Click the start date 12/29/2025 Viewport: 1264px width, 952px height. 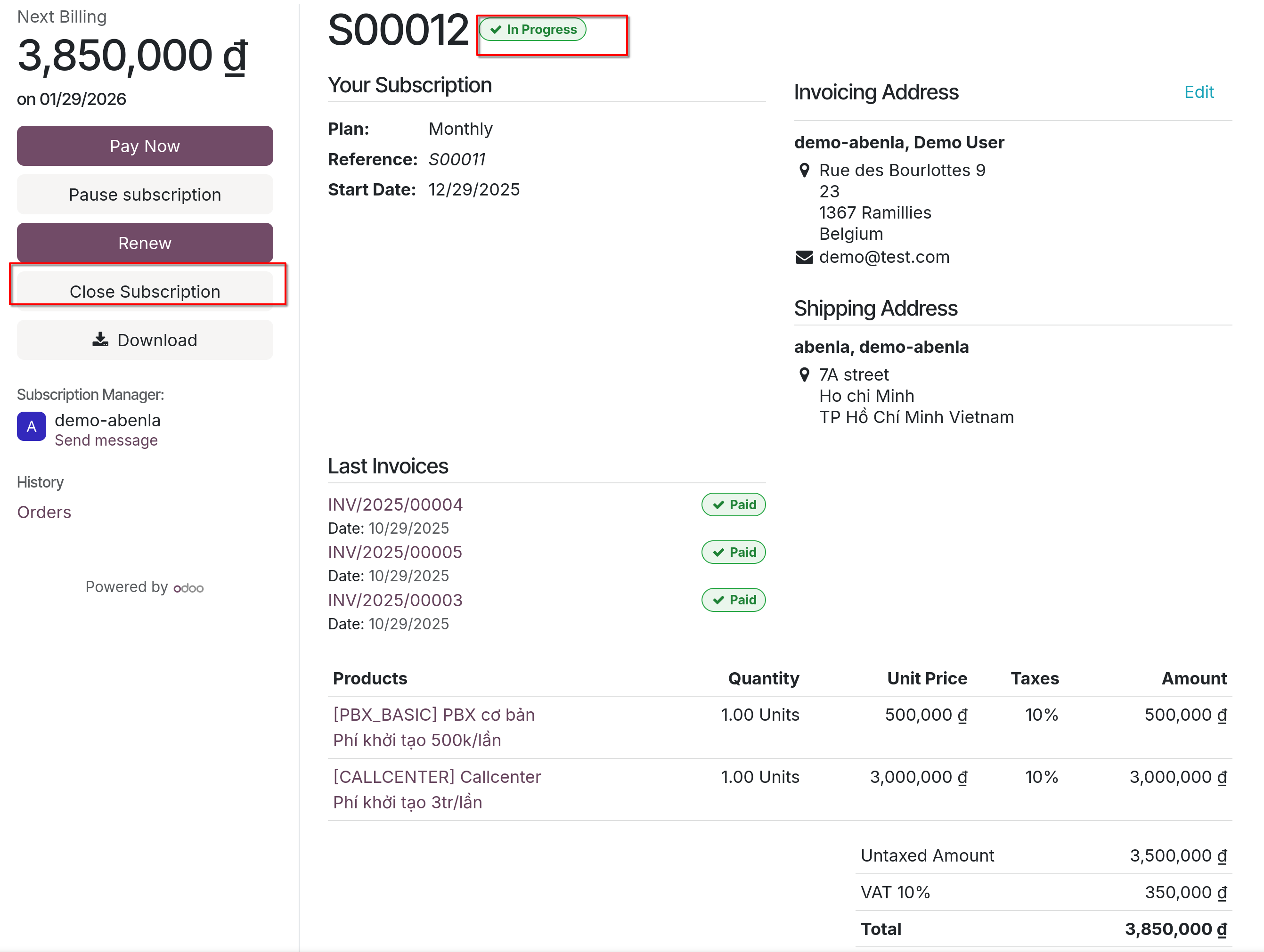474,190
